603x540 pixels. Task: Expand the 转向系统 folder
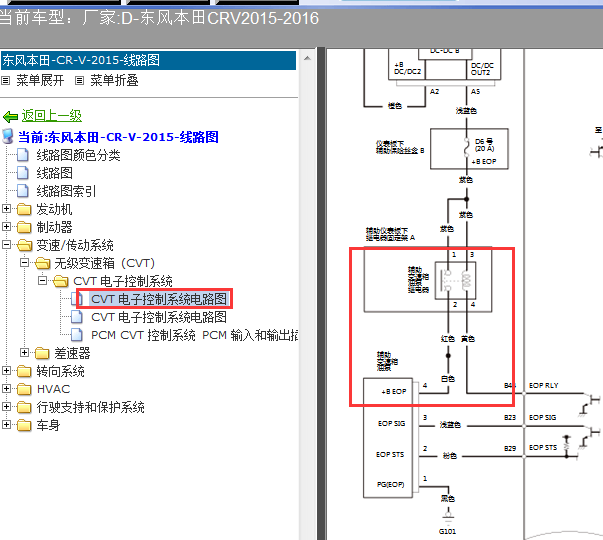click(6, 370)
